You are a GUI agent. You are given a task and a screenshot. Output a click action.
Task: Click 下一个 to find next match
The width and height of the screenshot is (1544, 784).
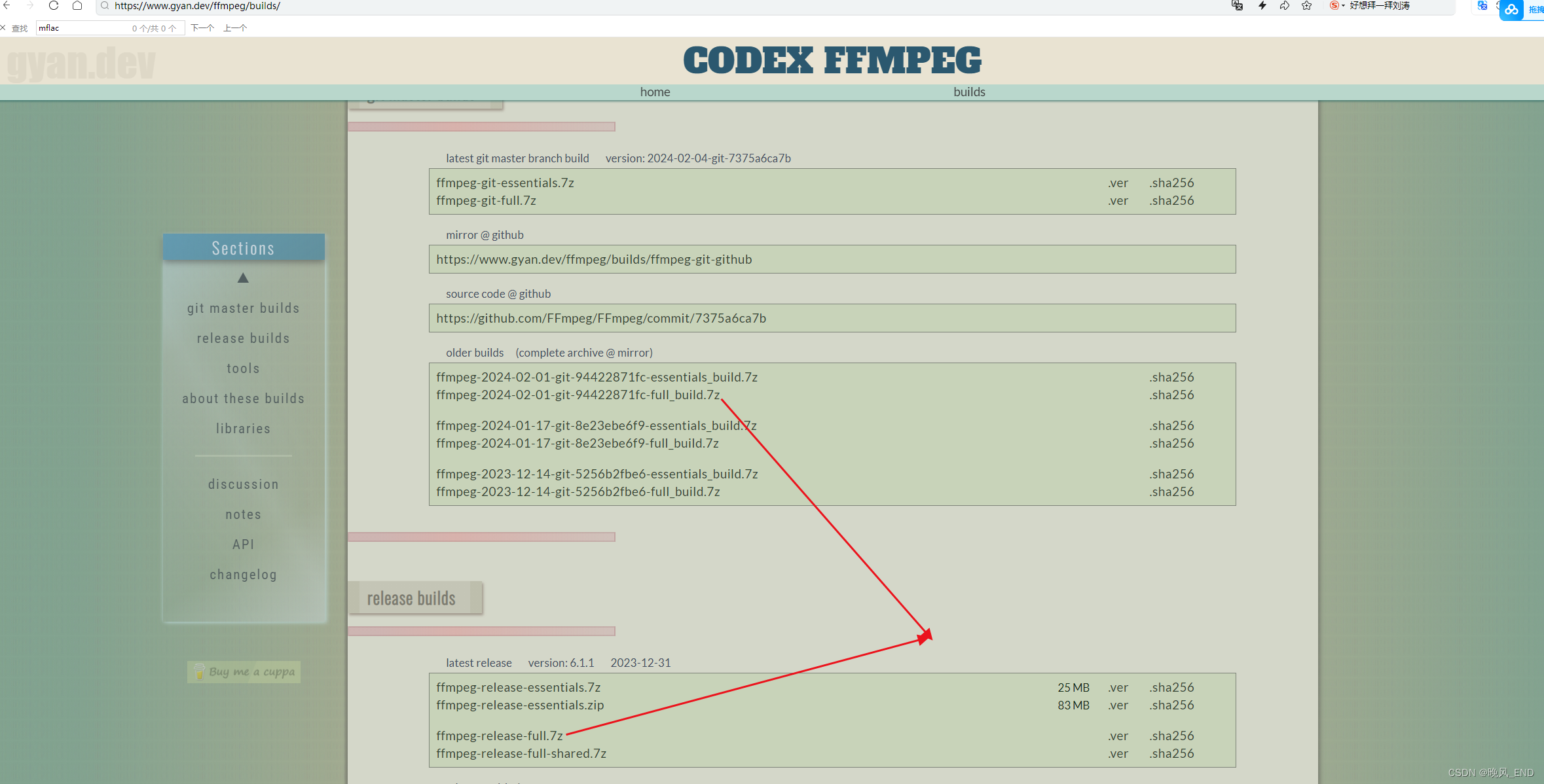[202, 27]
